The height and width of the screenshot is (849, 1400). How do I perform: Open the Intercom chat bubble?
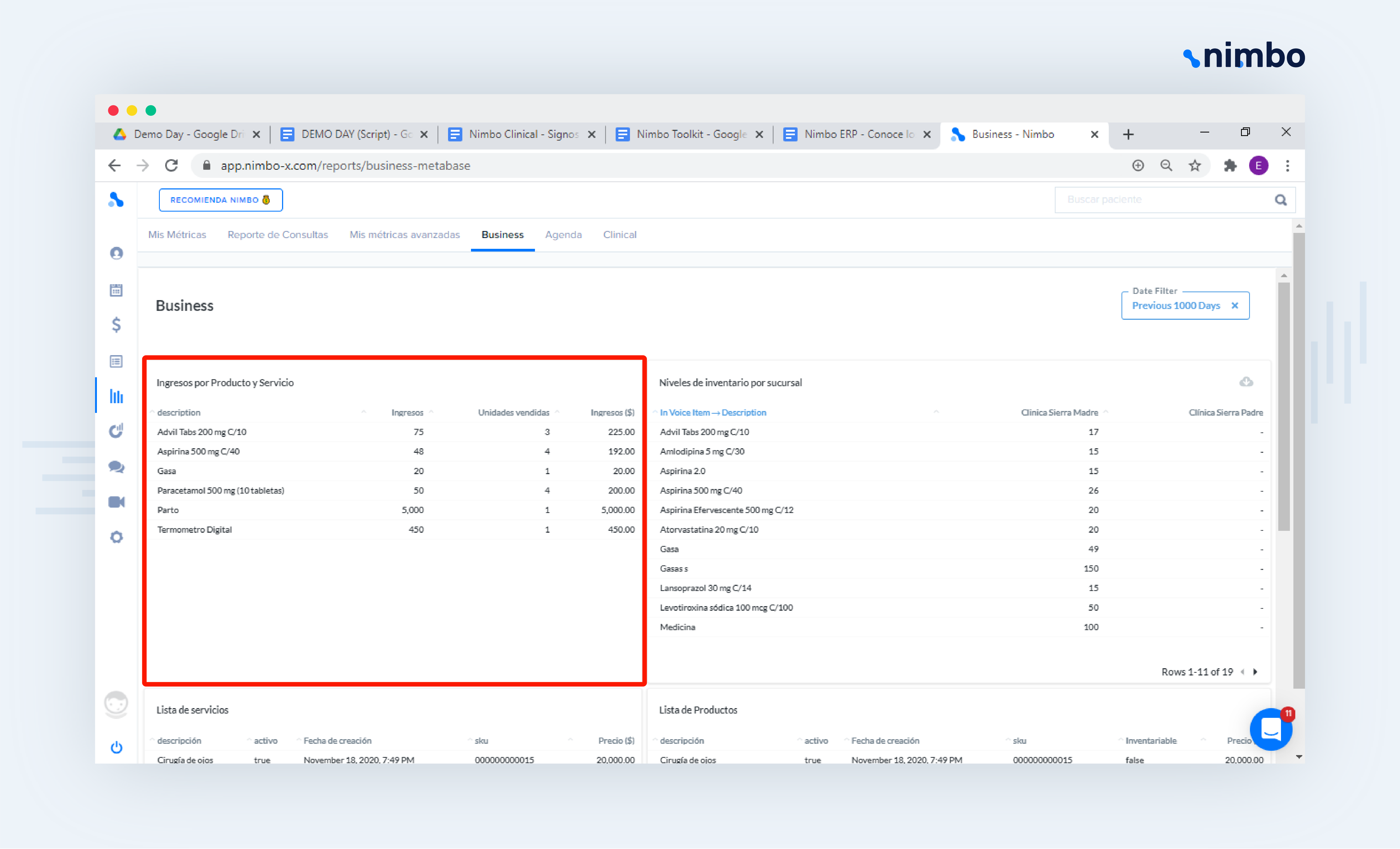(1270, 729)
